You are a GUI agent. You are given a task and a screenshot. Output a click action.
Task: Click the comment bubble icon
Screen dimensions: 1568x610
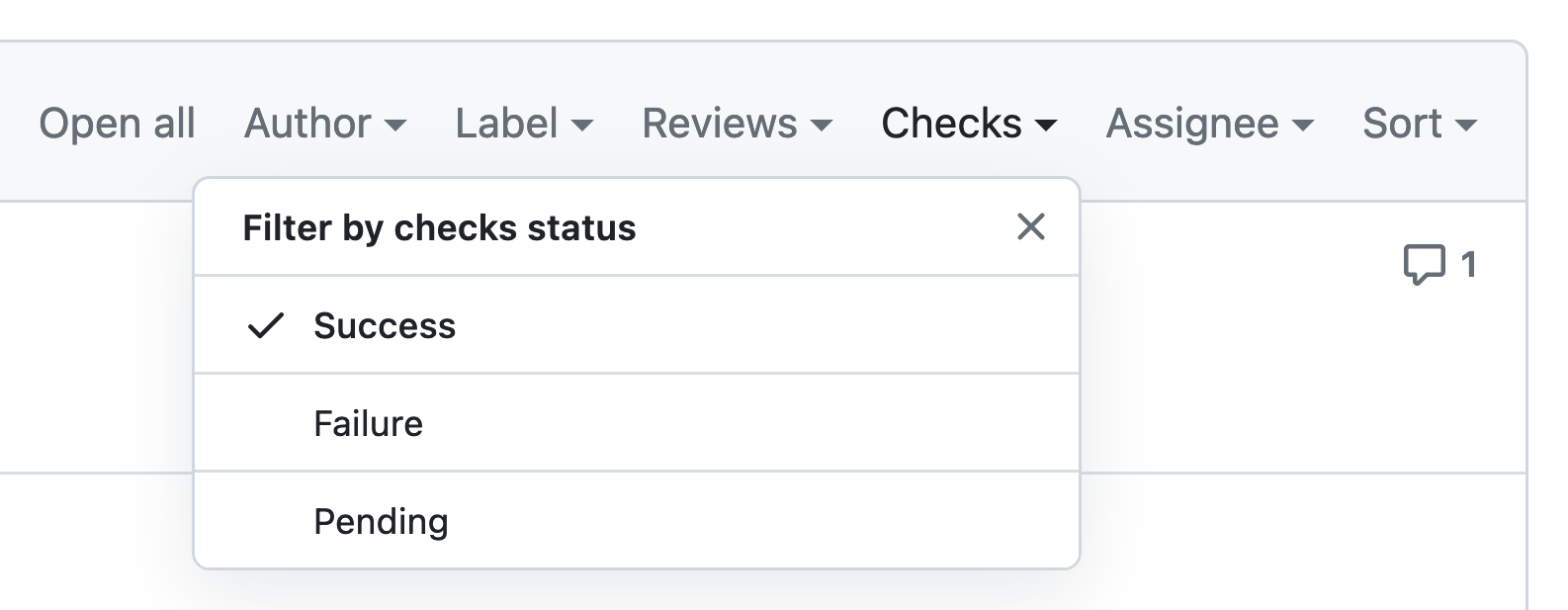[x=1424, y=265]
